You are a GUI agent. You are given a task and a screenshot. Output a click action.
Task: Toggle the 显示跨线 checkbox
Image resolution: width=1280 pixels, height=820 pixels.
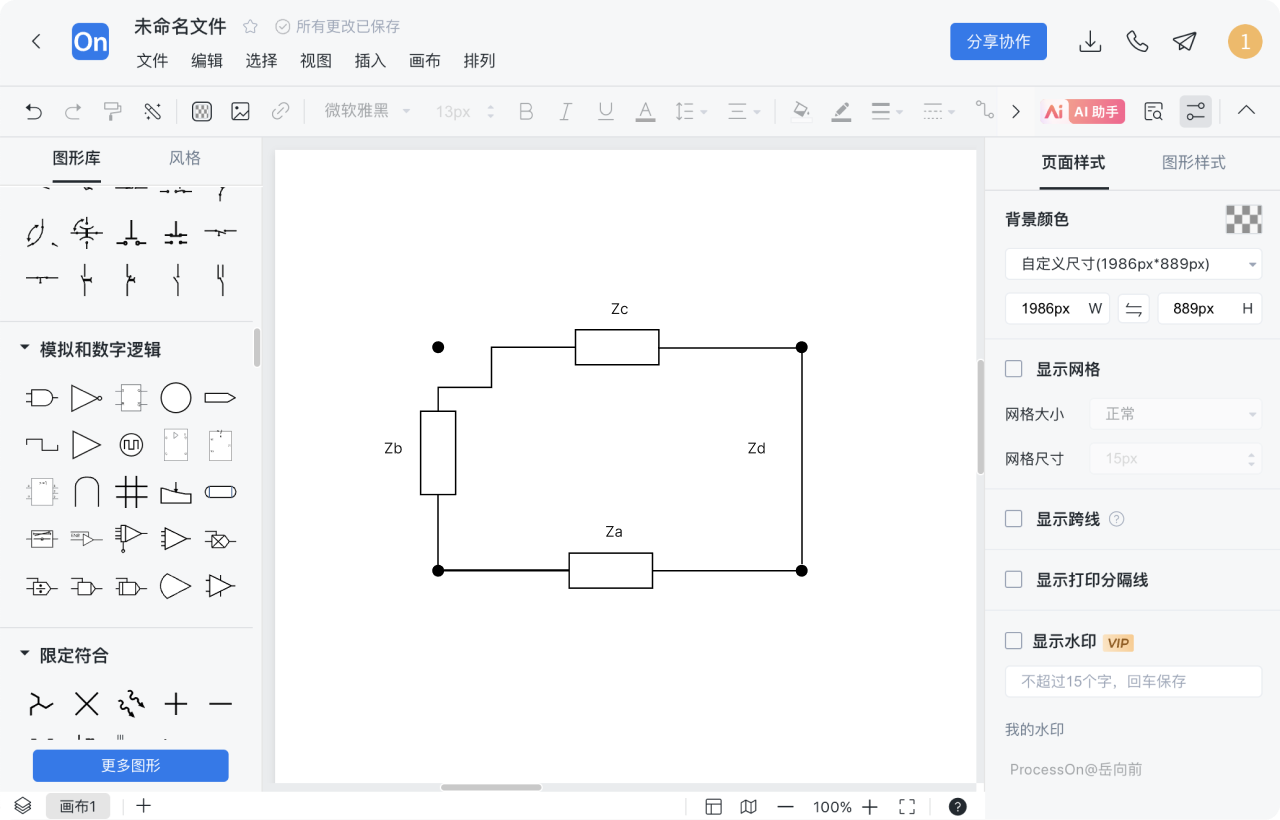pyautogui.click(x=1014, y=519)
